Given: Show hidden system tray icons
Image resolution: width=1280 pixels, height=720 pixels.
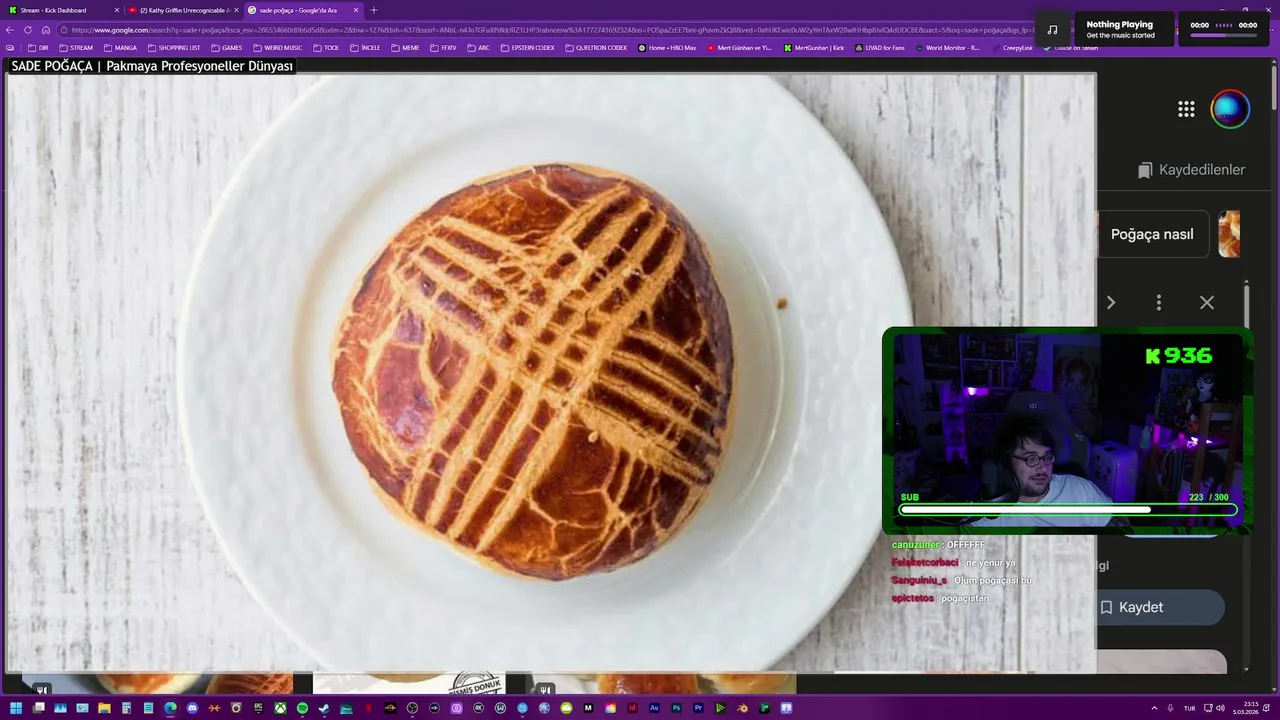Looking at the screenshot, I should tap(1154, 708).
